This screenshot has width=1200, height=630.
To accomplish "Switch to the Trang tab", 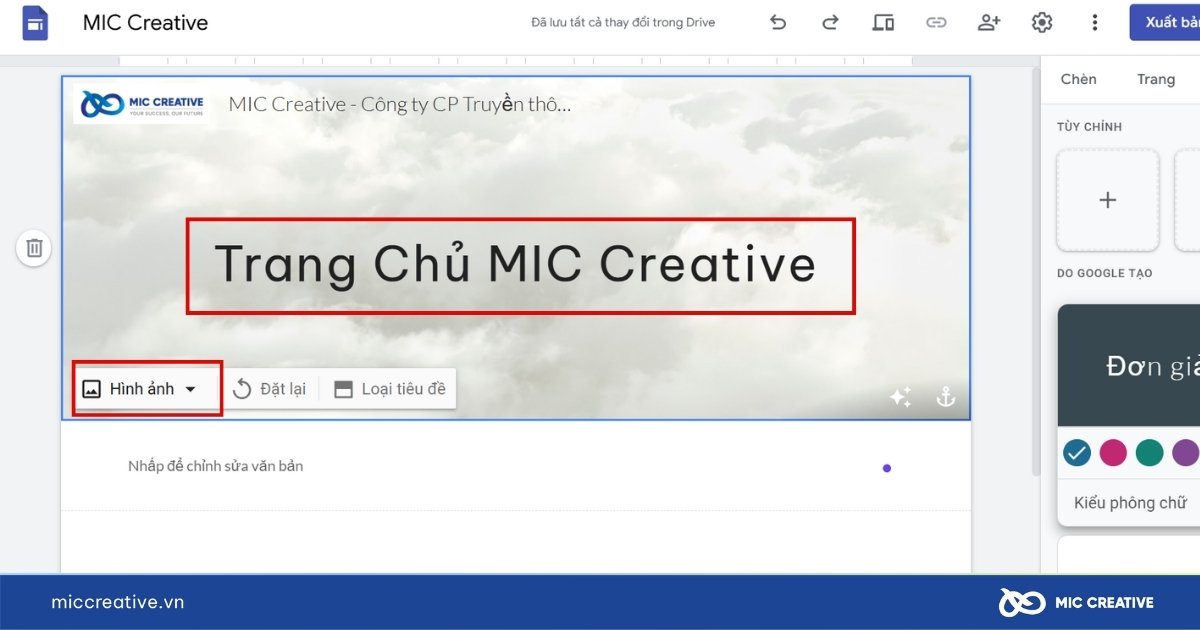I will point(1156,79).
